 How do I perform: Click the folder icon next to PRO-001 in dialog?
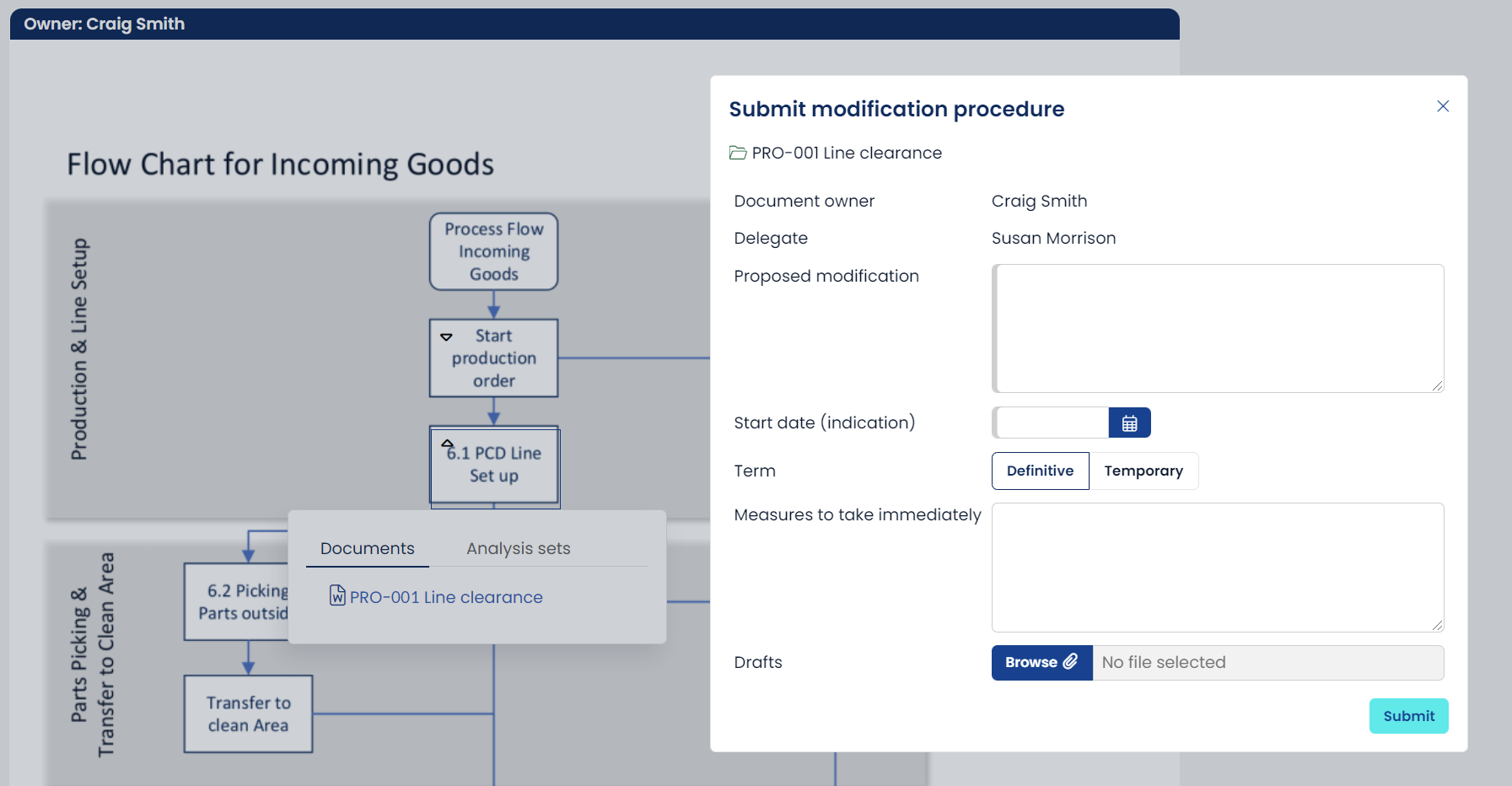(737, 153)
